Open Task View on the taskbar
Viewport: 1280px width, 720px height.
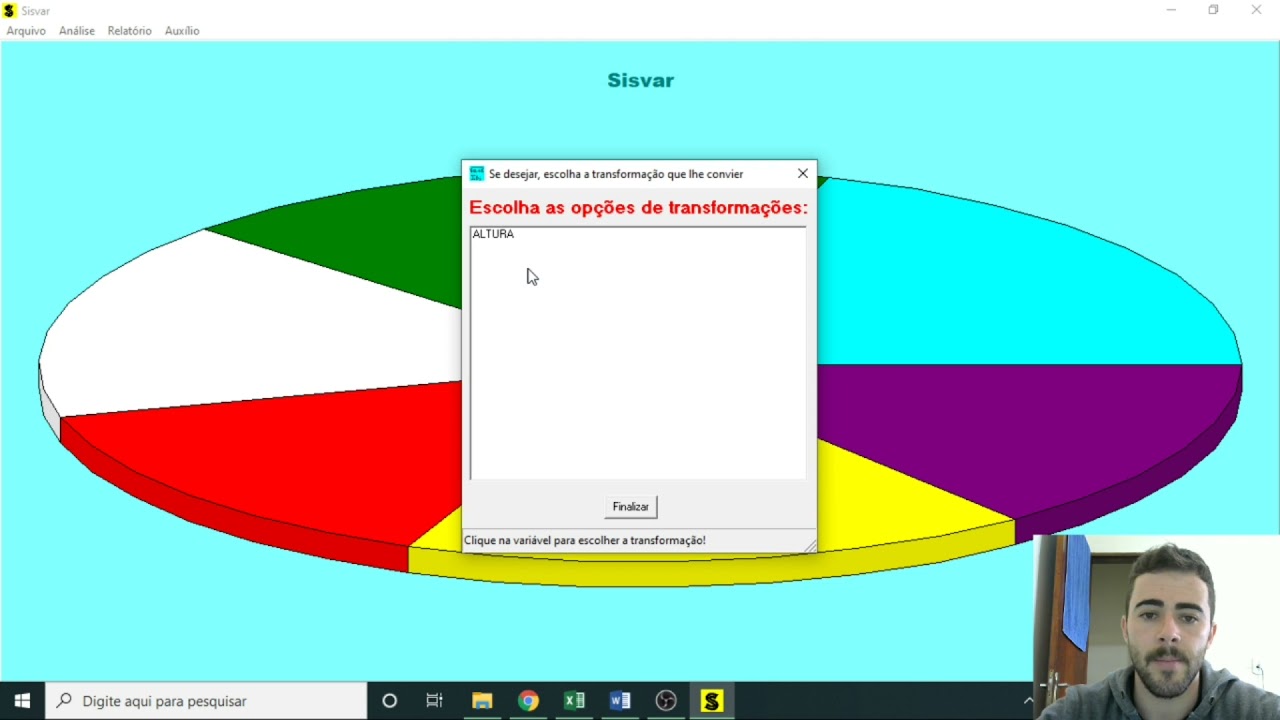click(435, 701)
